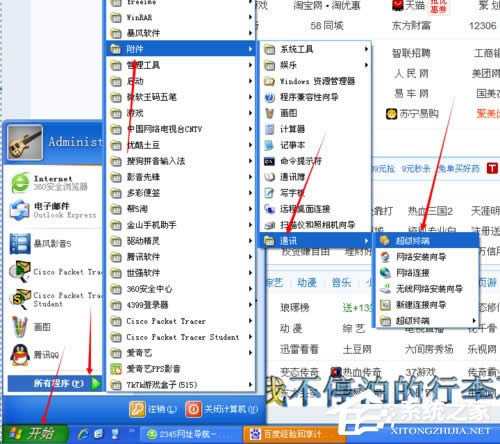Launch 腾讯QQ penguin icon
This screenshot has height=444, width=500.
[20, 355]
